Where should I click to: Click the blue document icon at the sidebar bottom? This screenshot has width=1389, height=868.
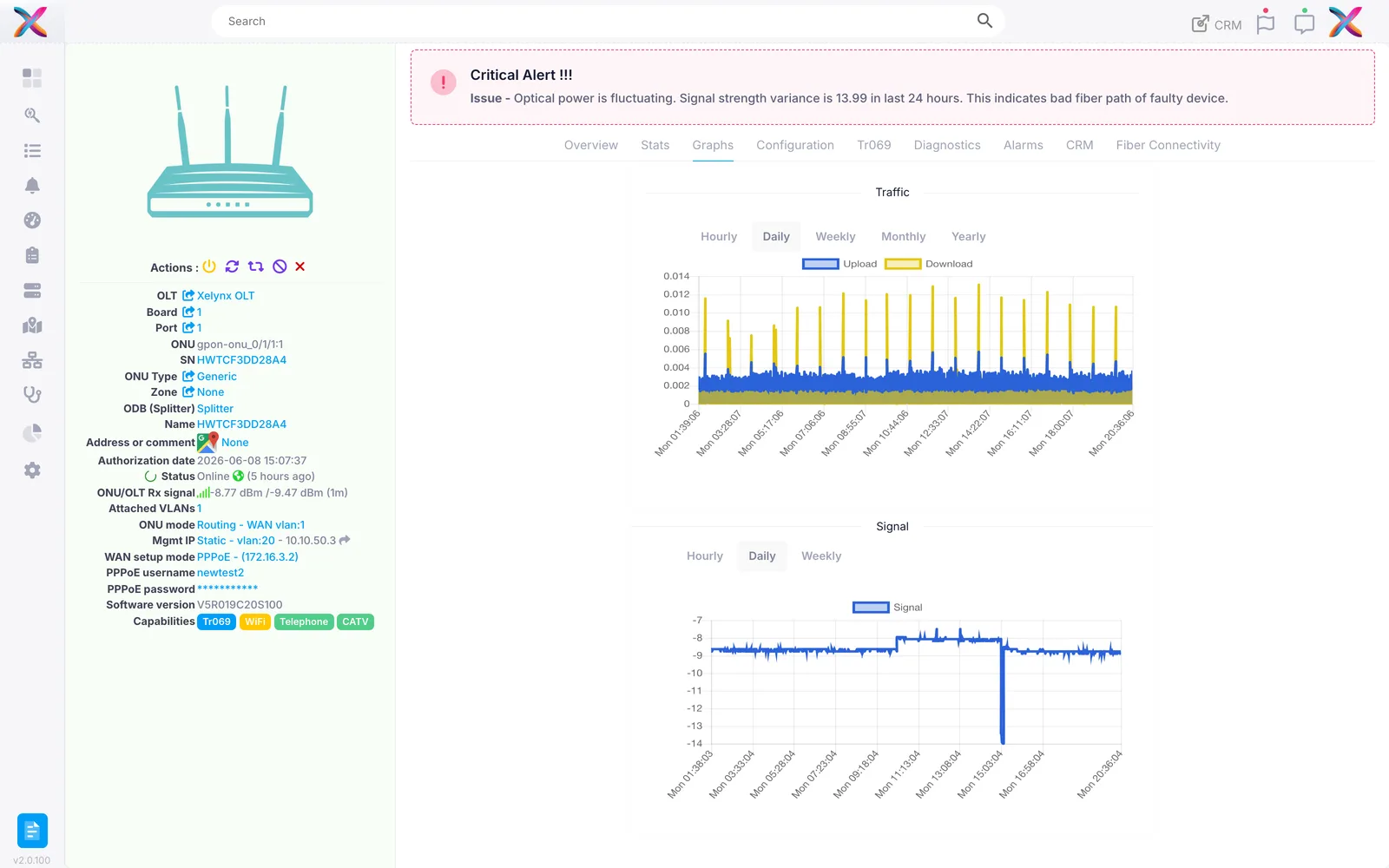(x=32, y=831)
